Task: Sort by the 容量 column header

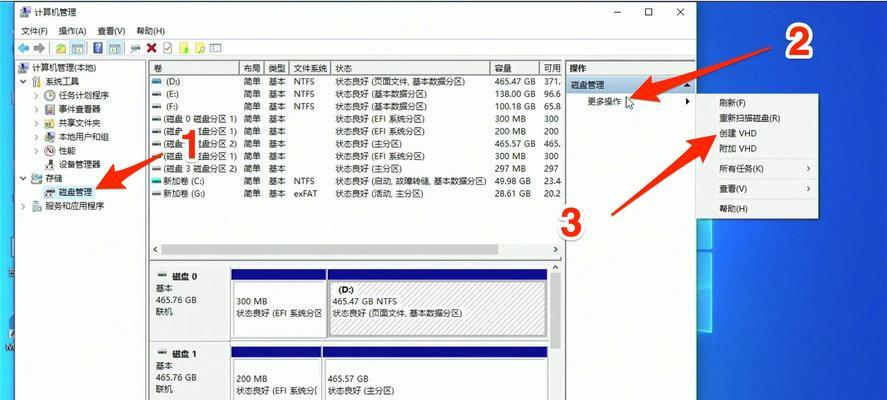Action: [515, 68]
